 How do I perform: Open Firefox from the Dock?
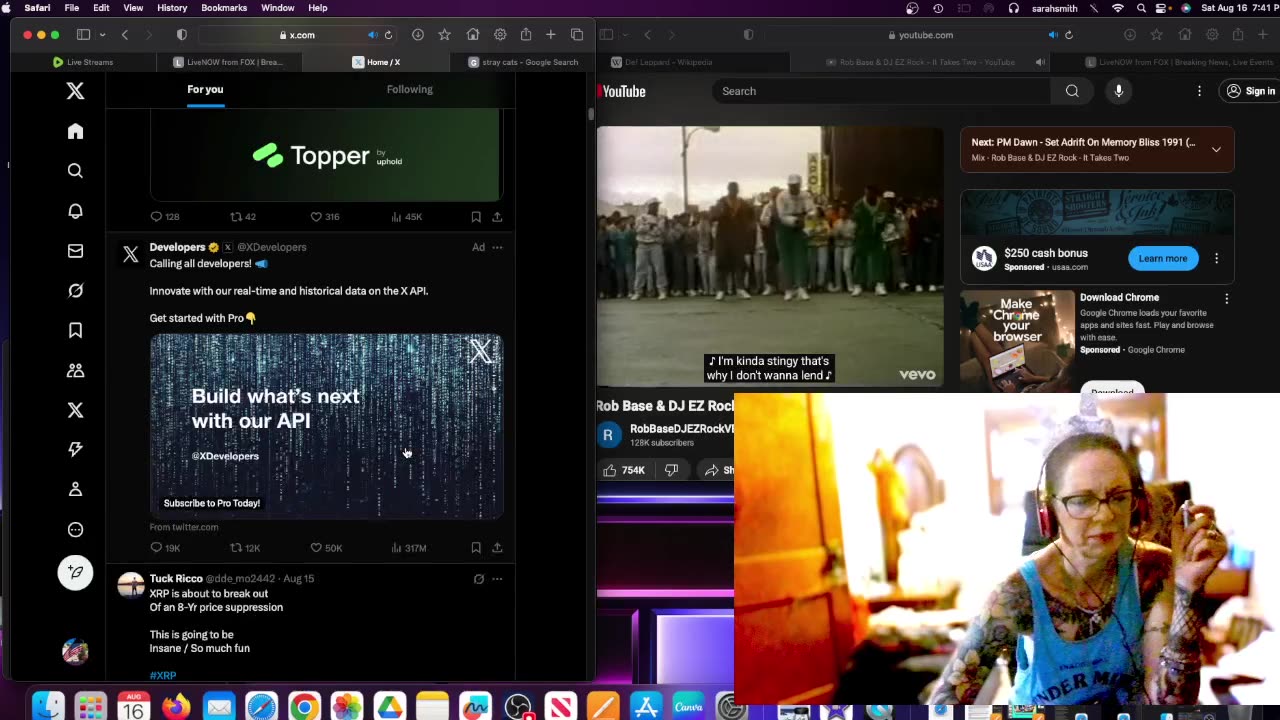(x=176, y=707)
